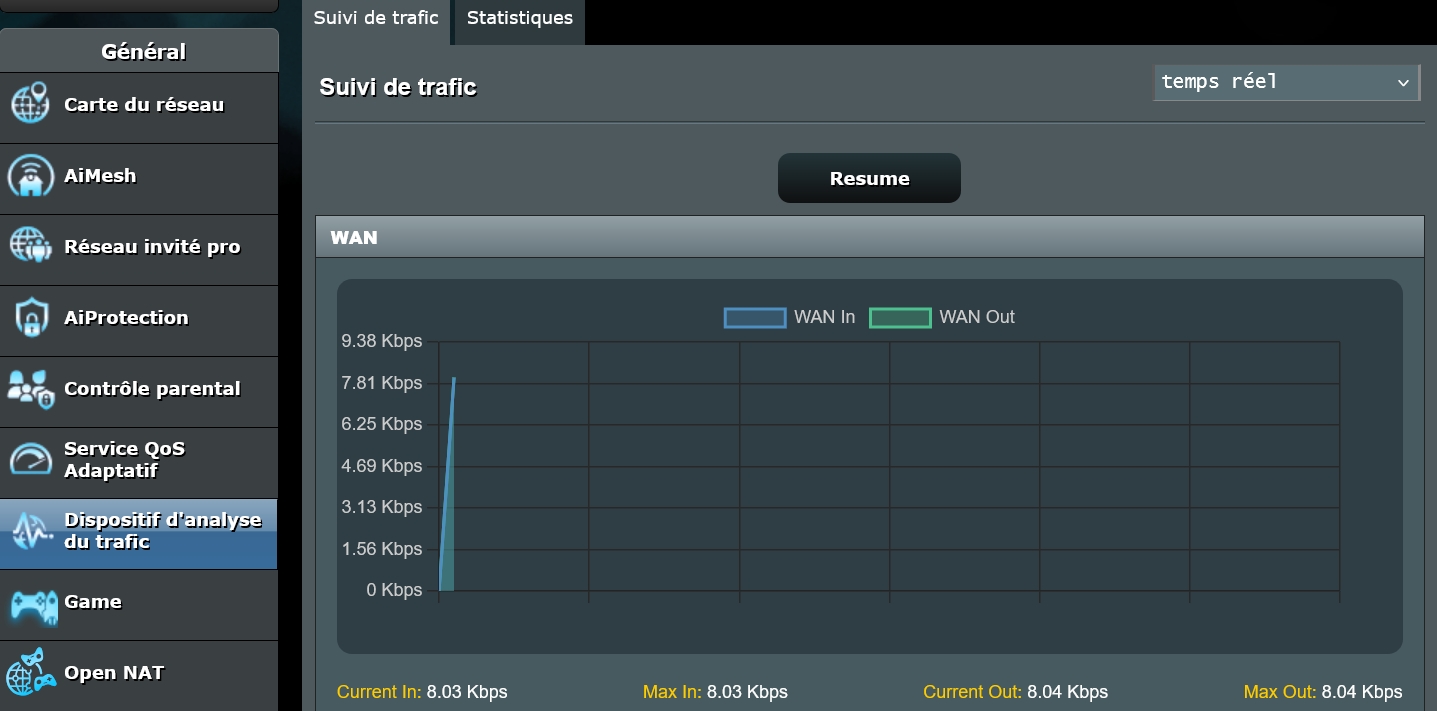The image size is (1437, 711).
Task: Click the blue WAN In color box
Action: (755, 317)
